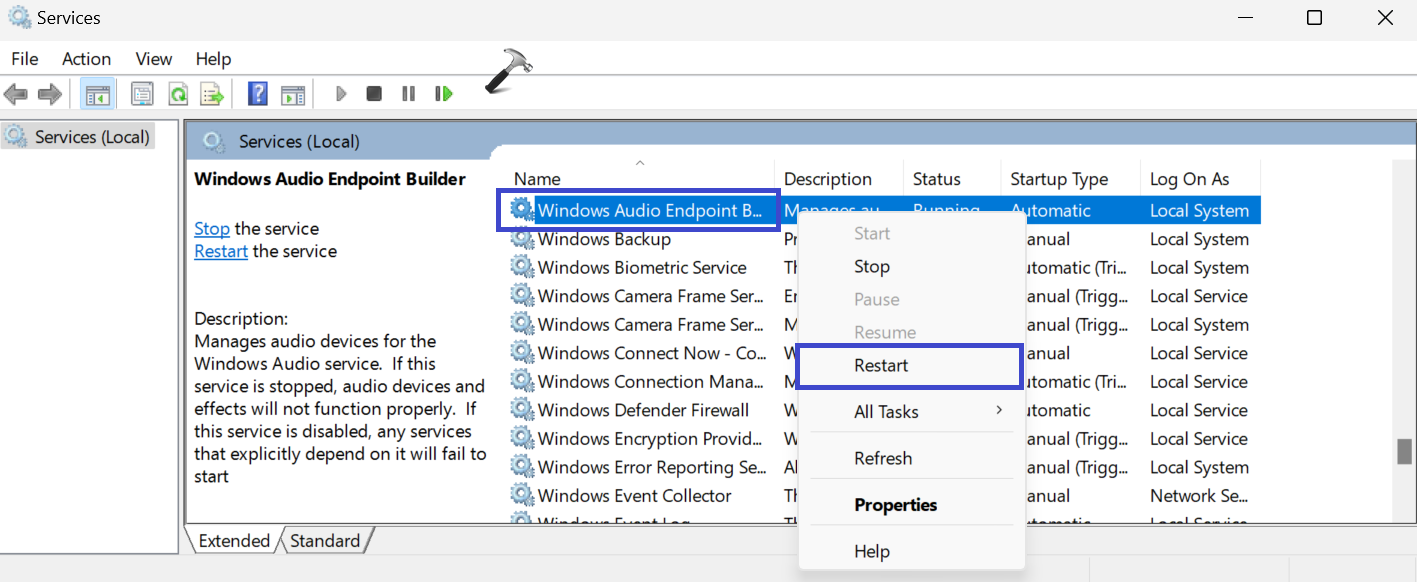Select Services (Local) in console tree
Screen dimensions: 1417x582
(x=78, y=137)
